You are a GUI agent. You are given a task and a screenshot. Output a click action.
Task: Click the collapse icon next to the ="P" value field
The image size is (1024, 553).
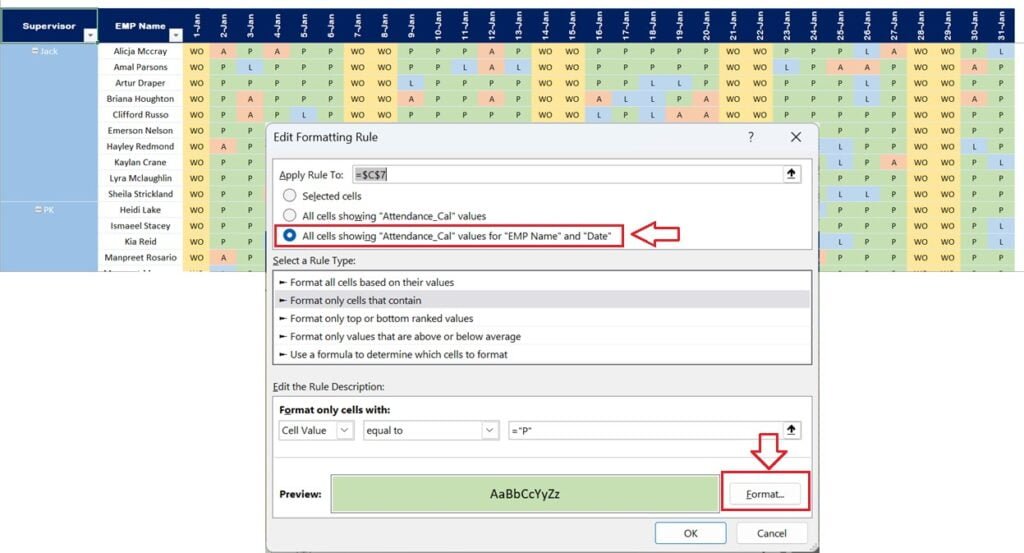pos(791,430)
